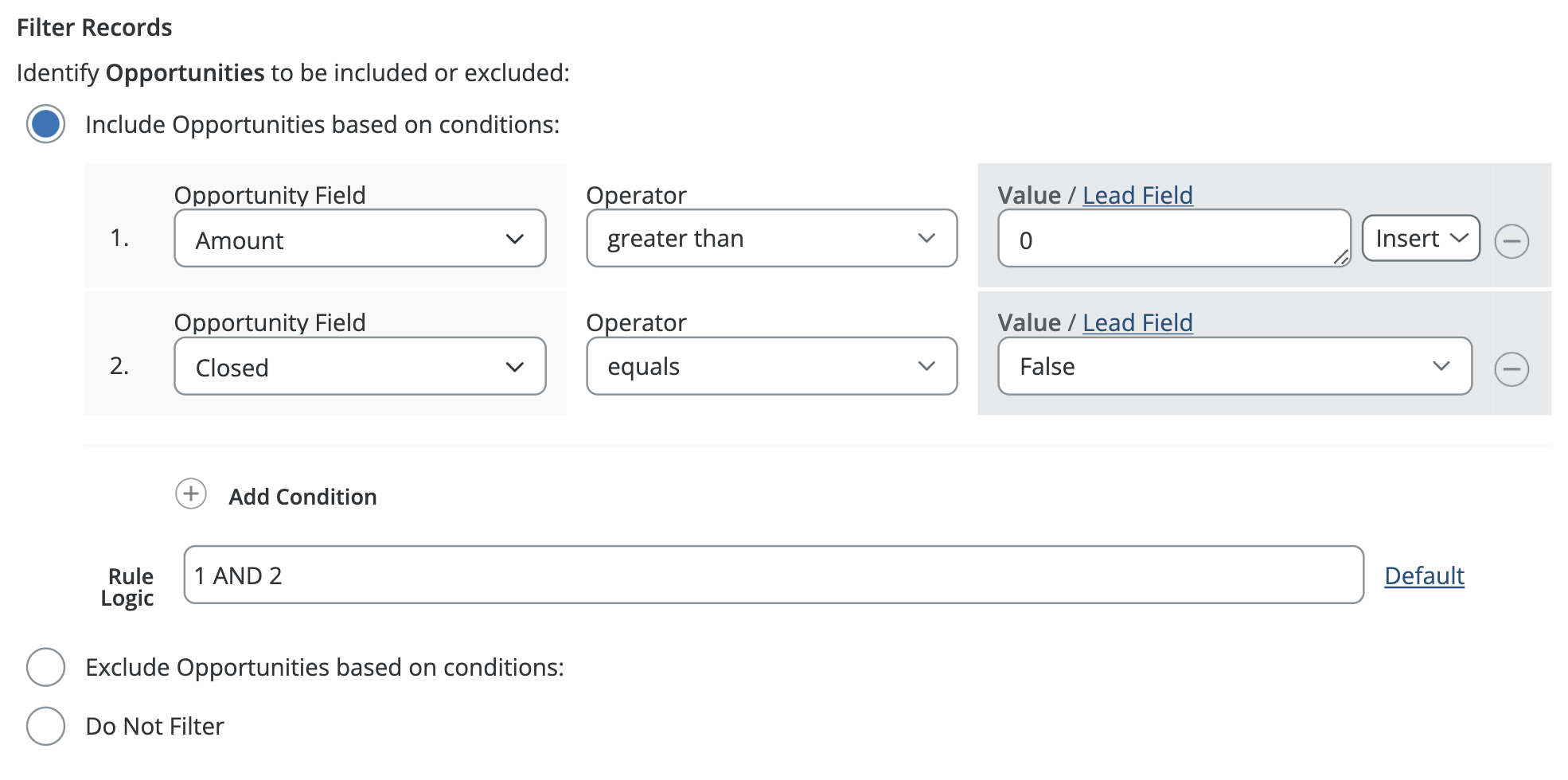Click Lead Field link in condition 2
Screen dimensions: 1568x780
coord(1137,322)
